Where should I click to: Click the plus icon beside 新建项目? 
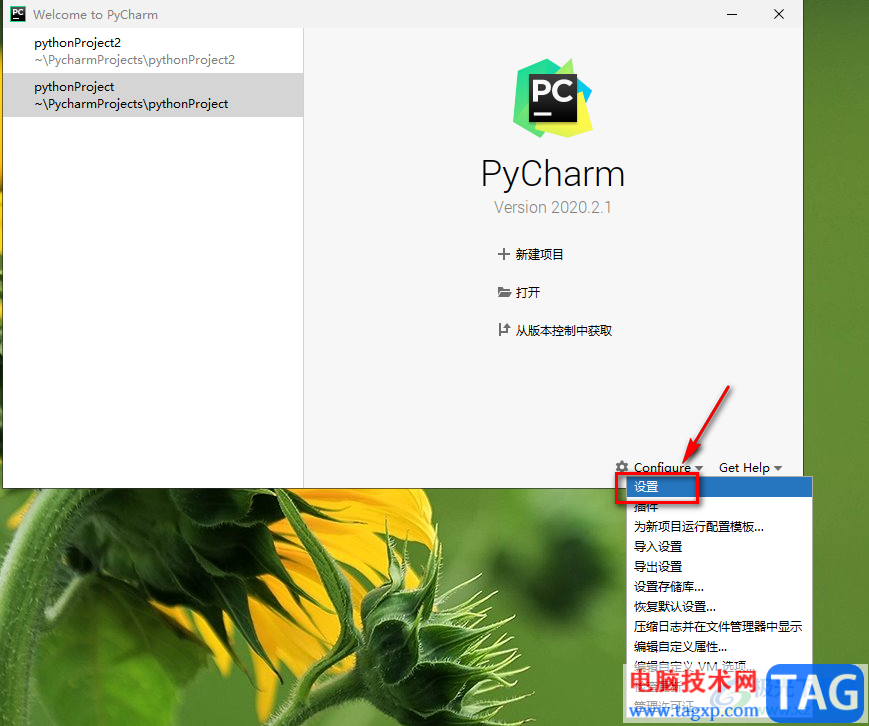click(x=503, y=254)
